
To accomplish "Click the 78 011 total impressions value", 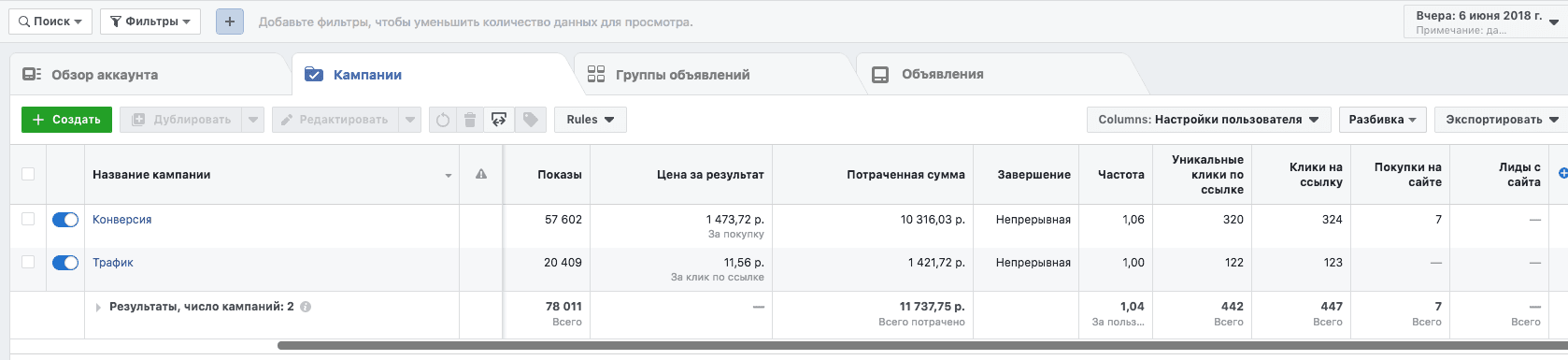I will (563, 307).
